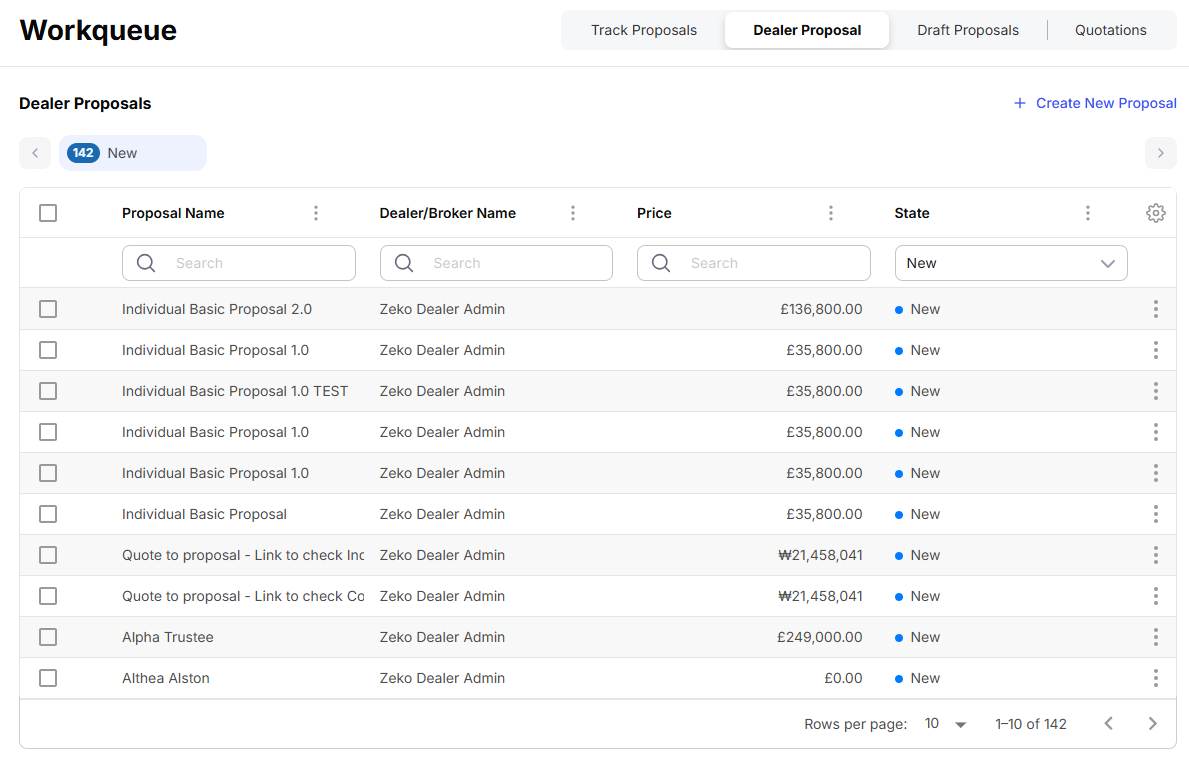
Task: Go to next page of table
Action: 1153,723
